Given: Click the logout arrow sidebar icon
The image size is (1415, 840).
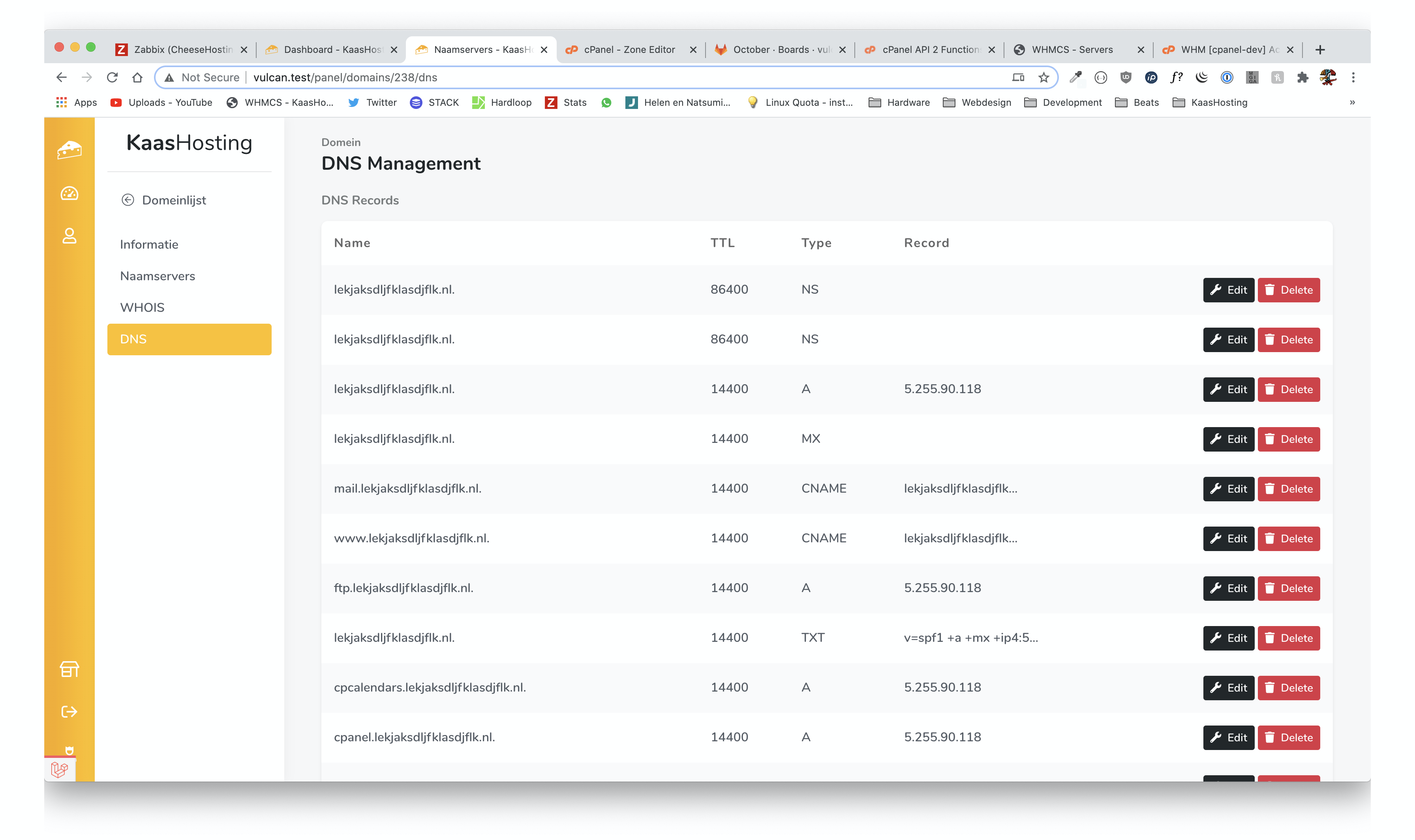Looking at the screenshot, I should click(69, 711).
